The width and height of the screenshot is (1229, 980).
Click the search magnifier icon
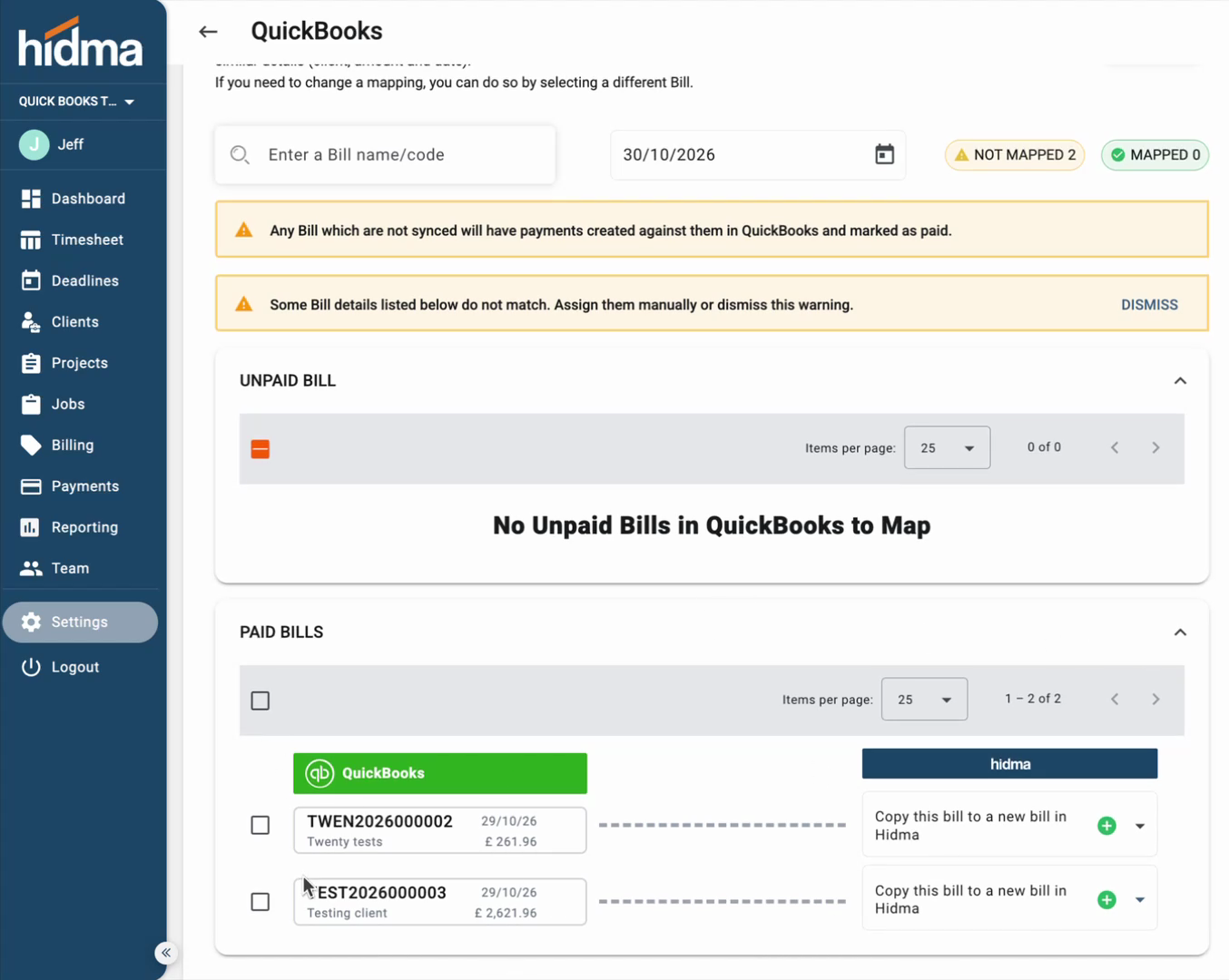click(240, 155)
